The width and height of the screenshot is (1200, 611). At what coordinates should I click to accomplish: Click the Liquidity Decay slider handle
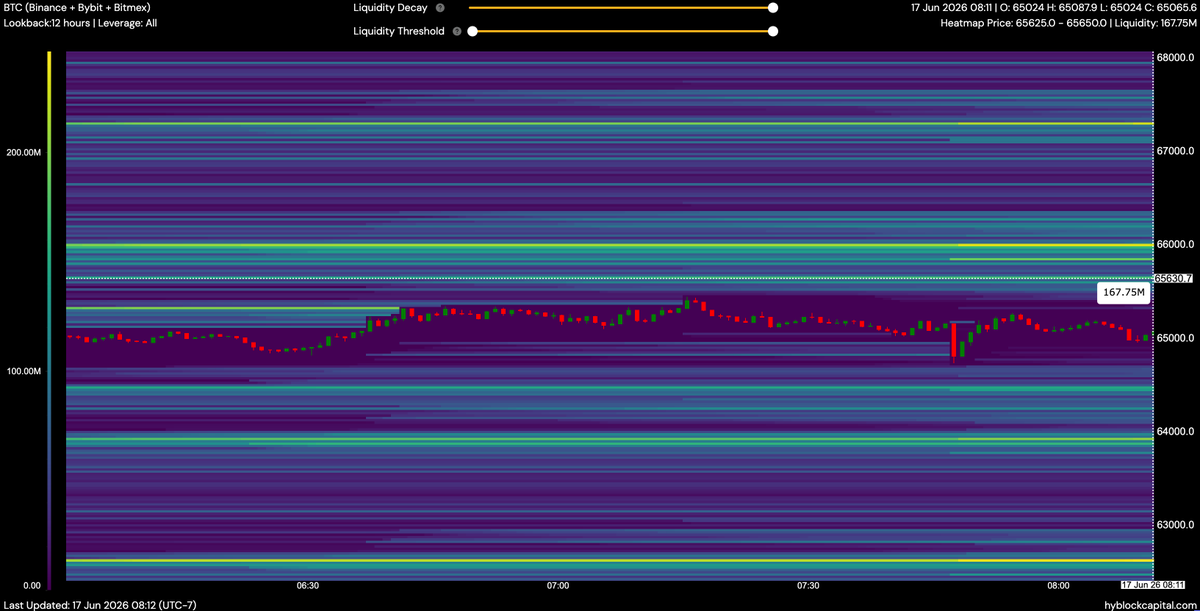pyautogui.click(x=773, y=8)
